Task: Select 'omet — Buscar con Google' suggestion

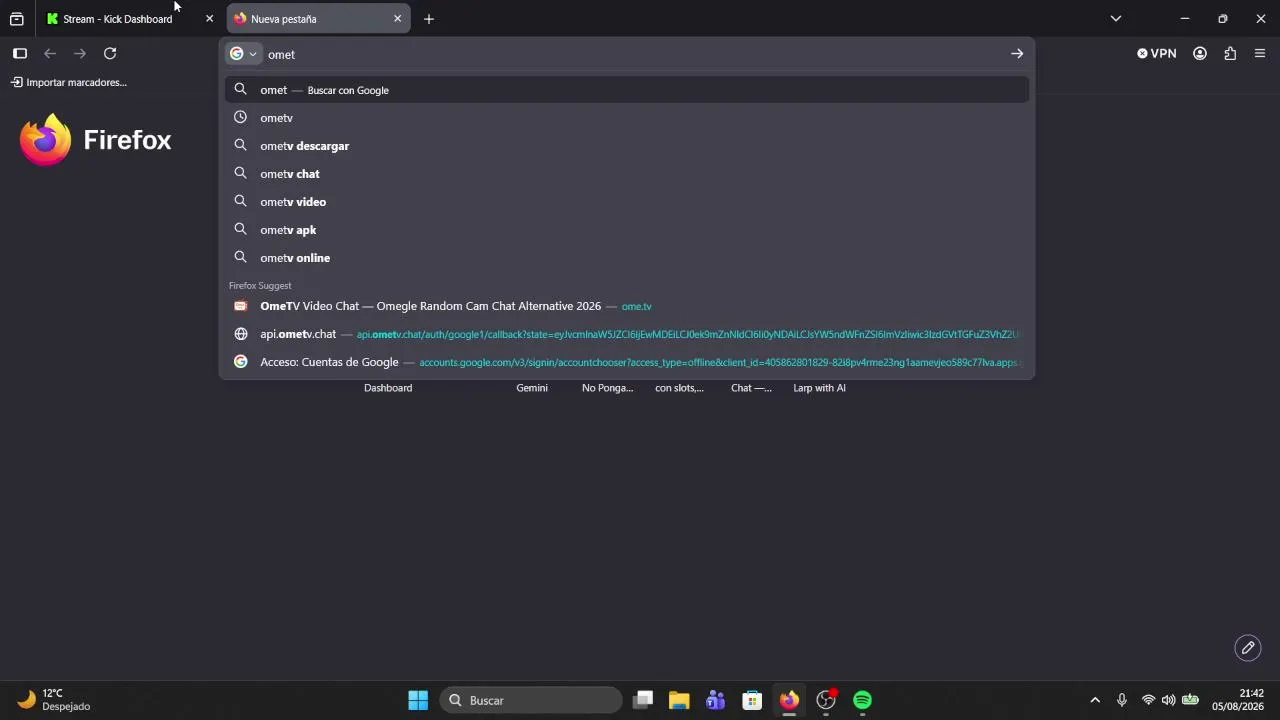Action: [x=627, y=90]
